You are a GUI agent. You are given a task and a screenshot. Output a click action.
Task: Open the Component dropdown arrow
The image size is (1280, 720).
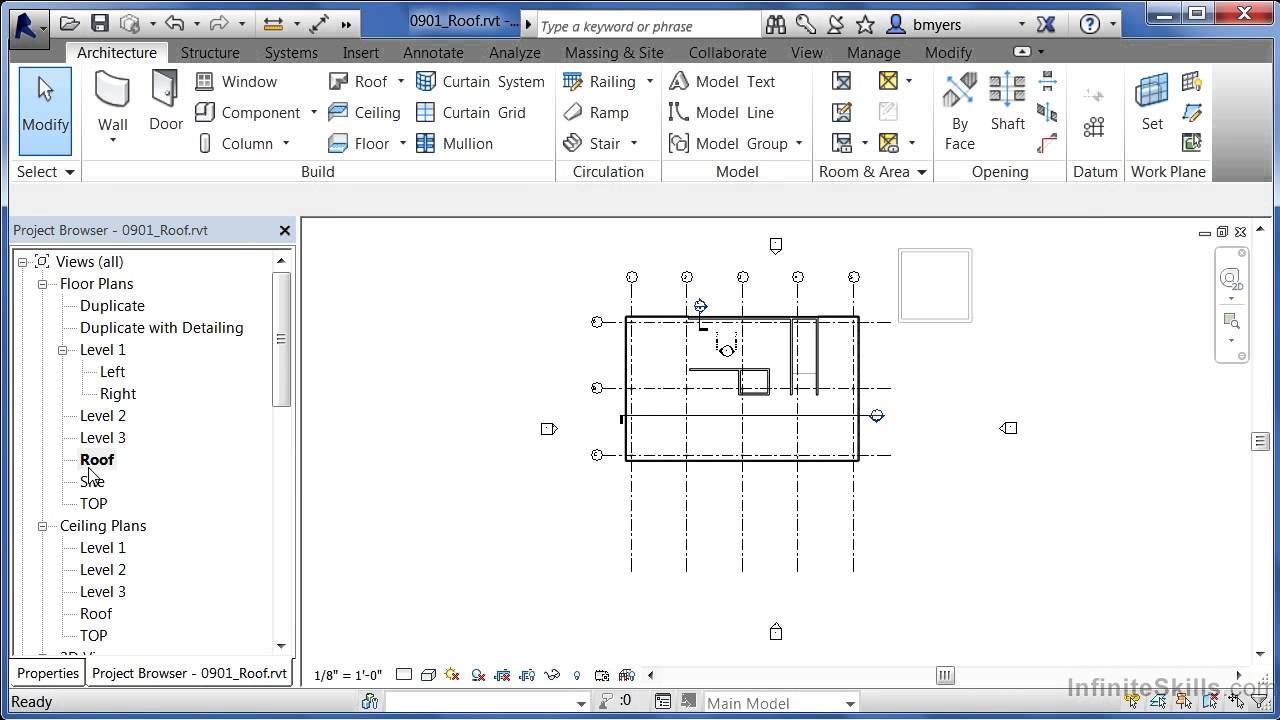[x=313, y=113]
